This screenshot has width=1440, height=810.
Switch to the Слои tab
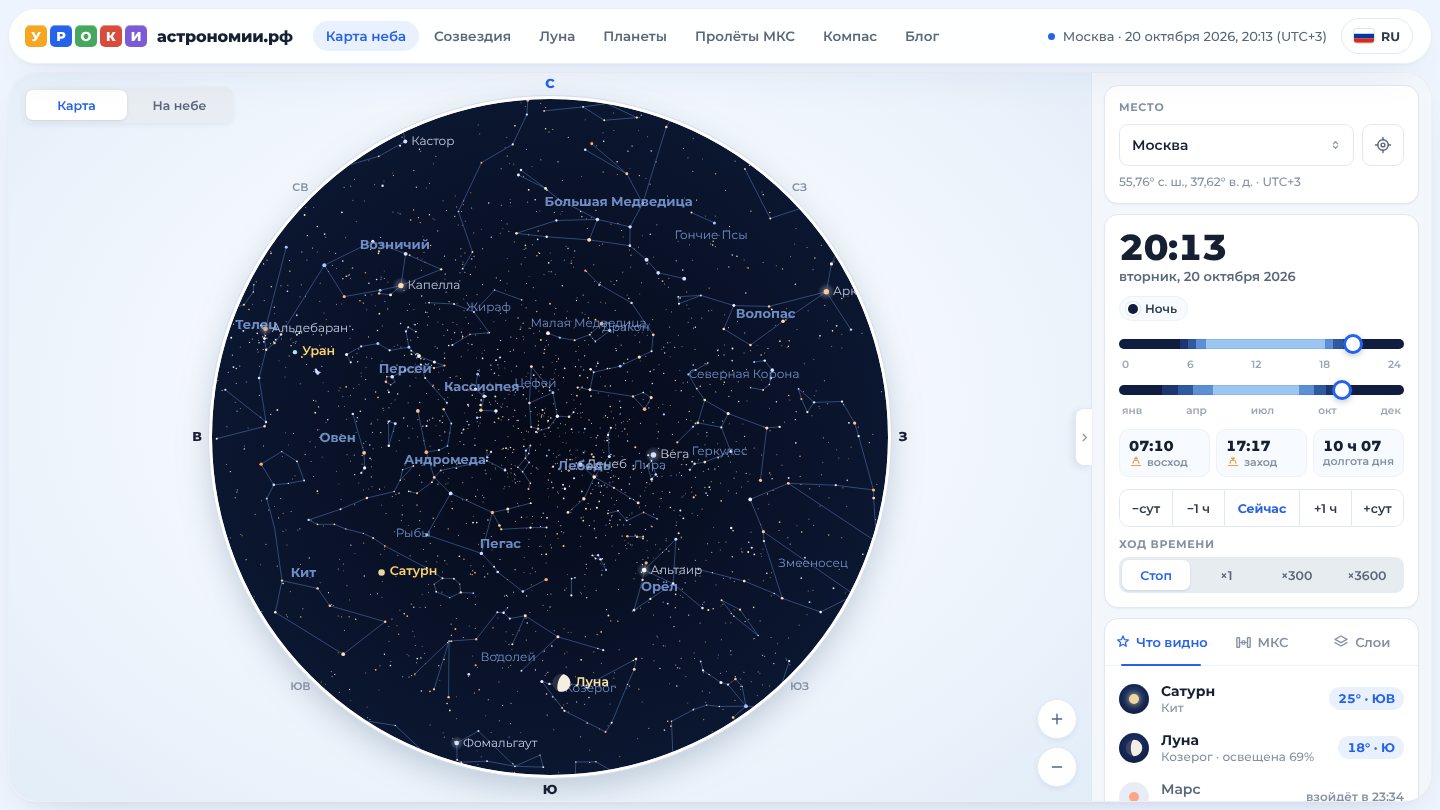pos(1362,642)
